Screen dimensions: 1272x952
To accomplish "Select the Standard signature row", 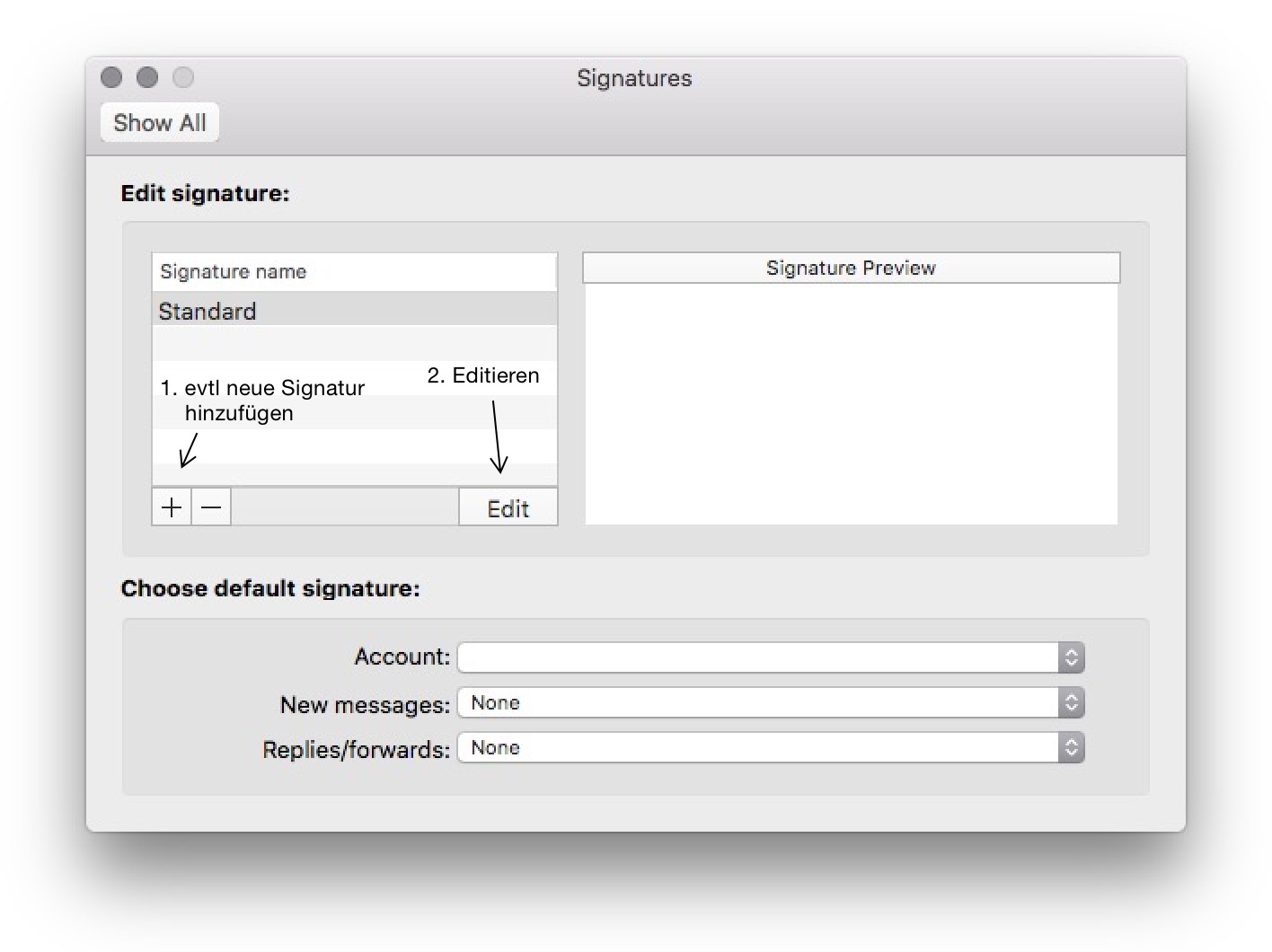I will [354, 311].
